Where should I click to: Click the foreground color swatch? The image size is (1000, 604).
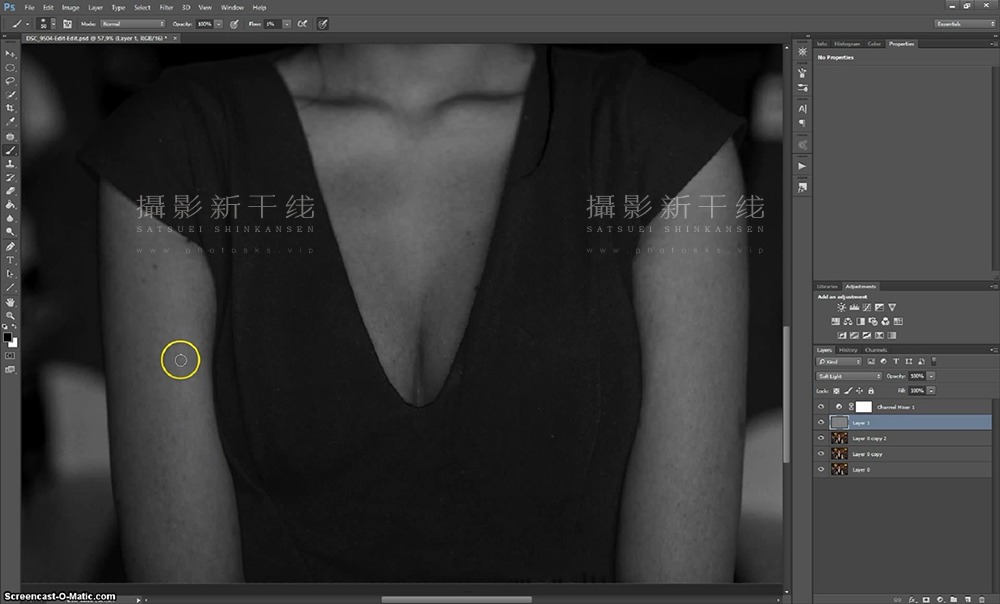pos(7,337)
